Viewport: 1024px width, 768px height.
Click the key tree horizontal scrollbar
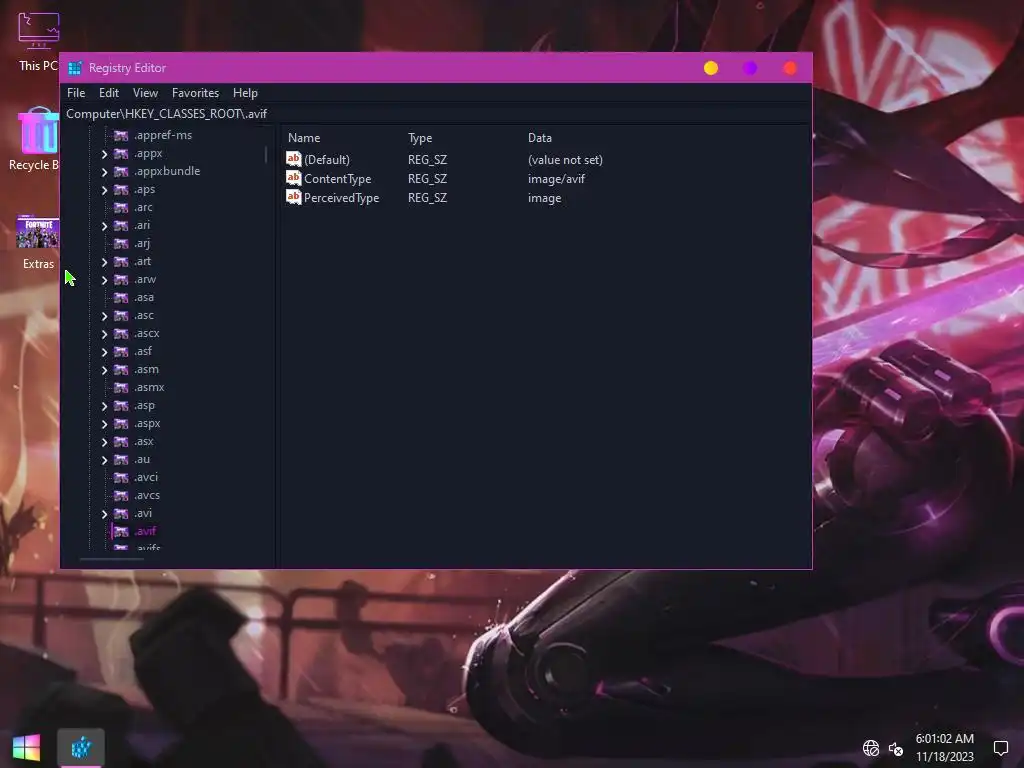[x=112, y=559]
